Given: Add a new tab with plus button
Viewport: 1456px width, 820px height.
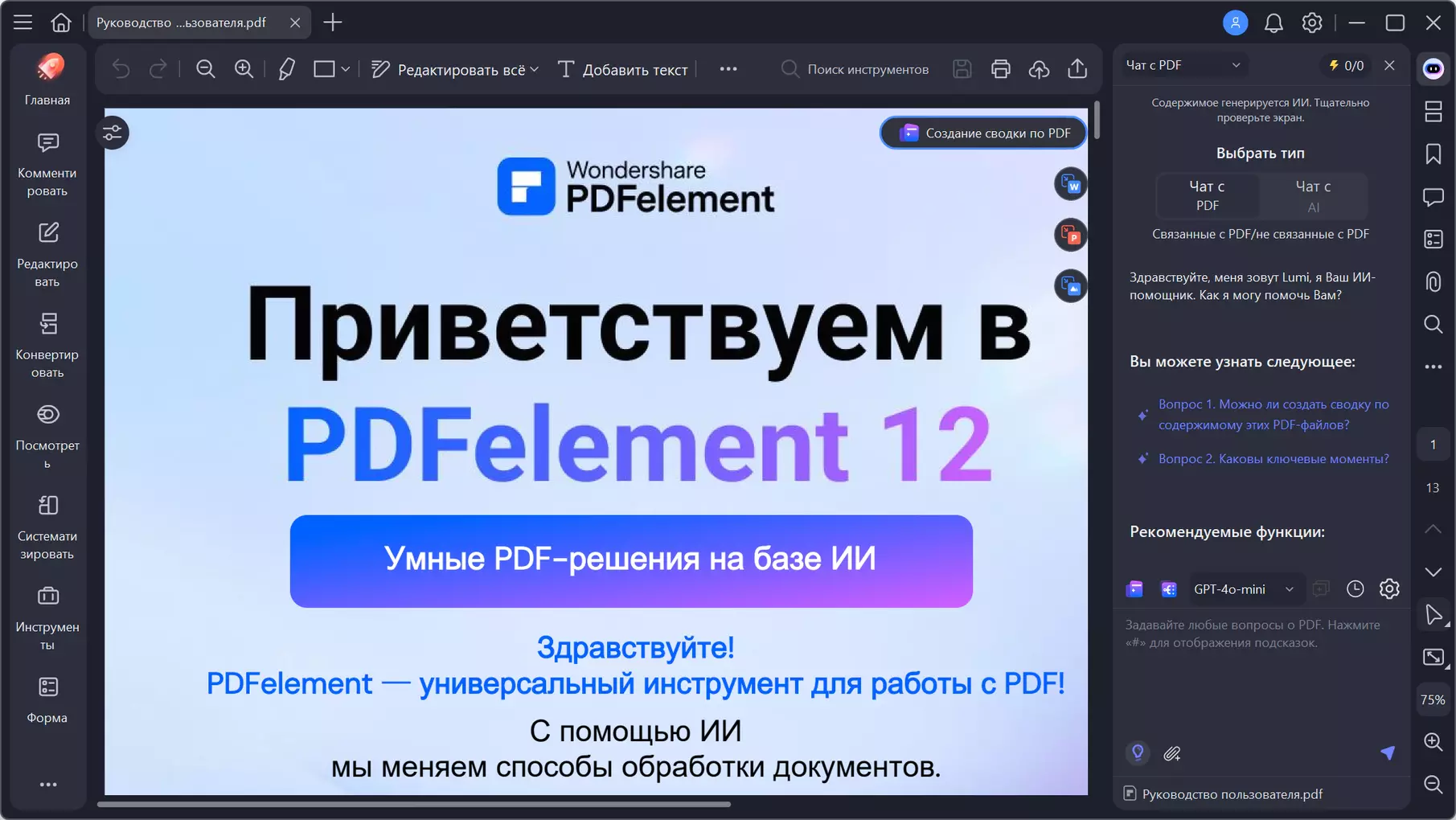Looking at the screenshot, I should pos(332,23).
